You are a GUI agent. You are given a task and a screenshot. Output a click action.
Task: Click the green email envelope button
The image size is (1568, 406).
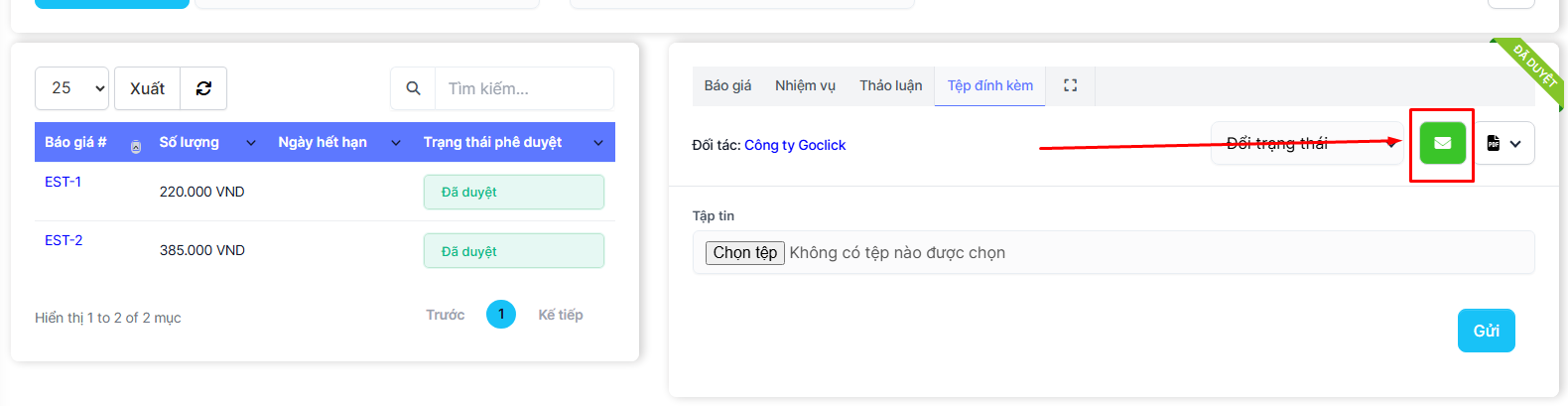pyautogui.click(x=1442, y=143)
